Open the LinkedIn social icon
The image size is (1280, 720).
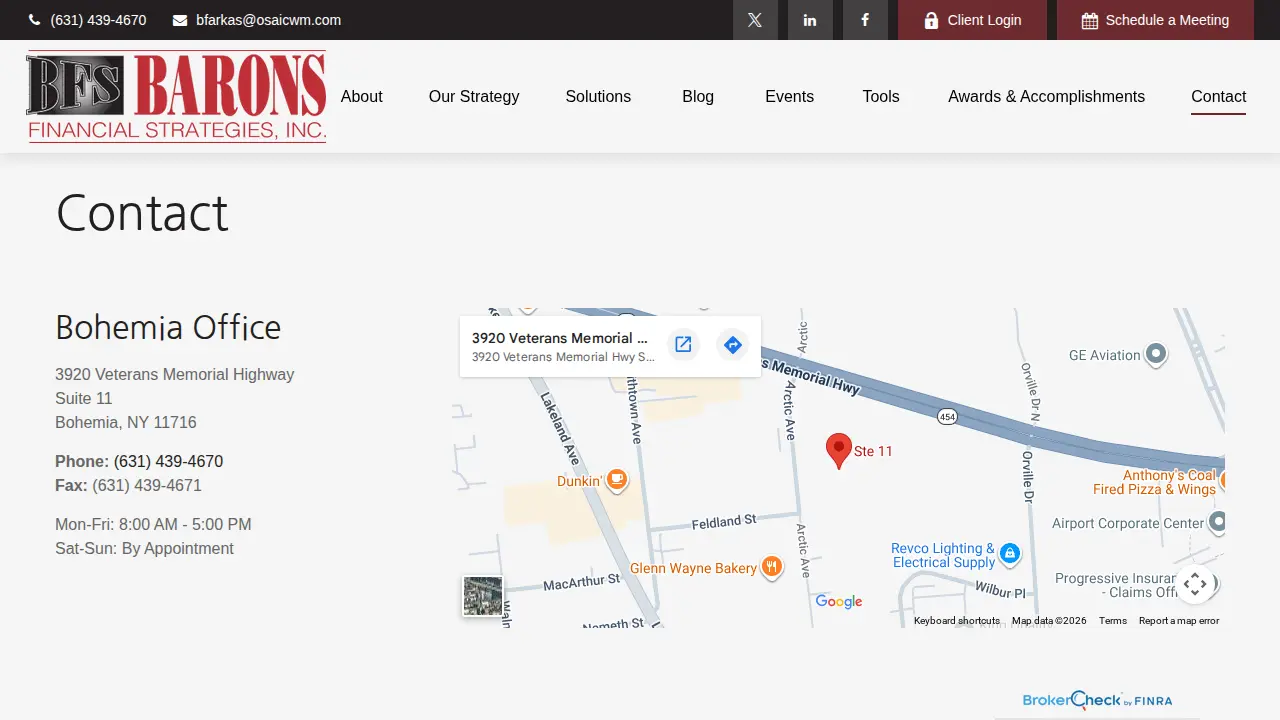click(810, 20)
